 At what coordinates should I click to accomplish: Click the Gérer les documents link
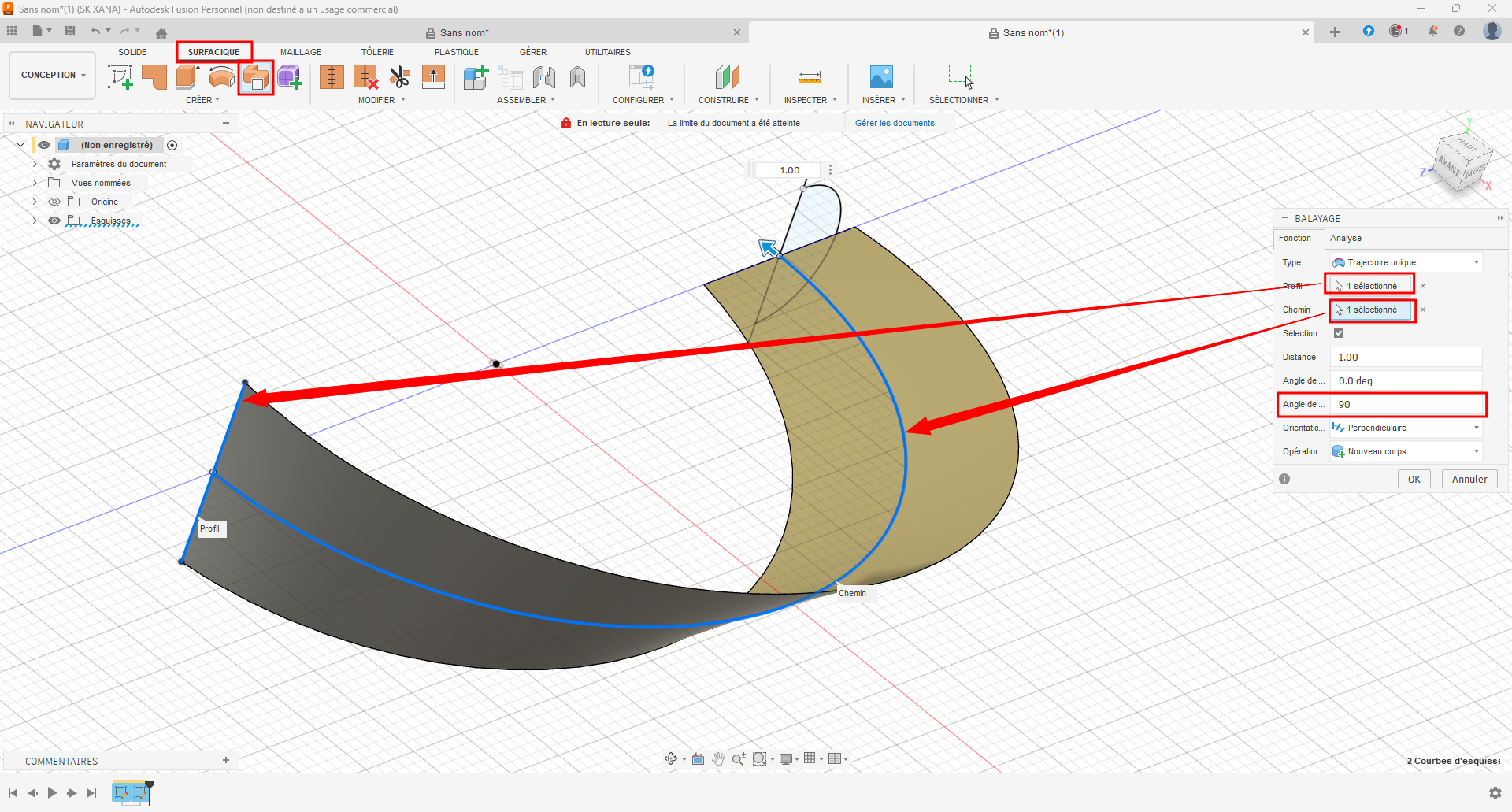coord(895,123)
